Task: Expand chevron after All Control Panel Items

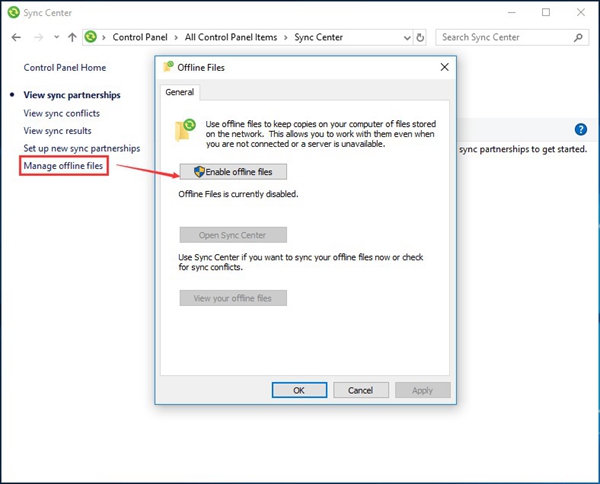Action: [285, 37]
